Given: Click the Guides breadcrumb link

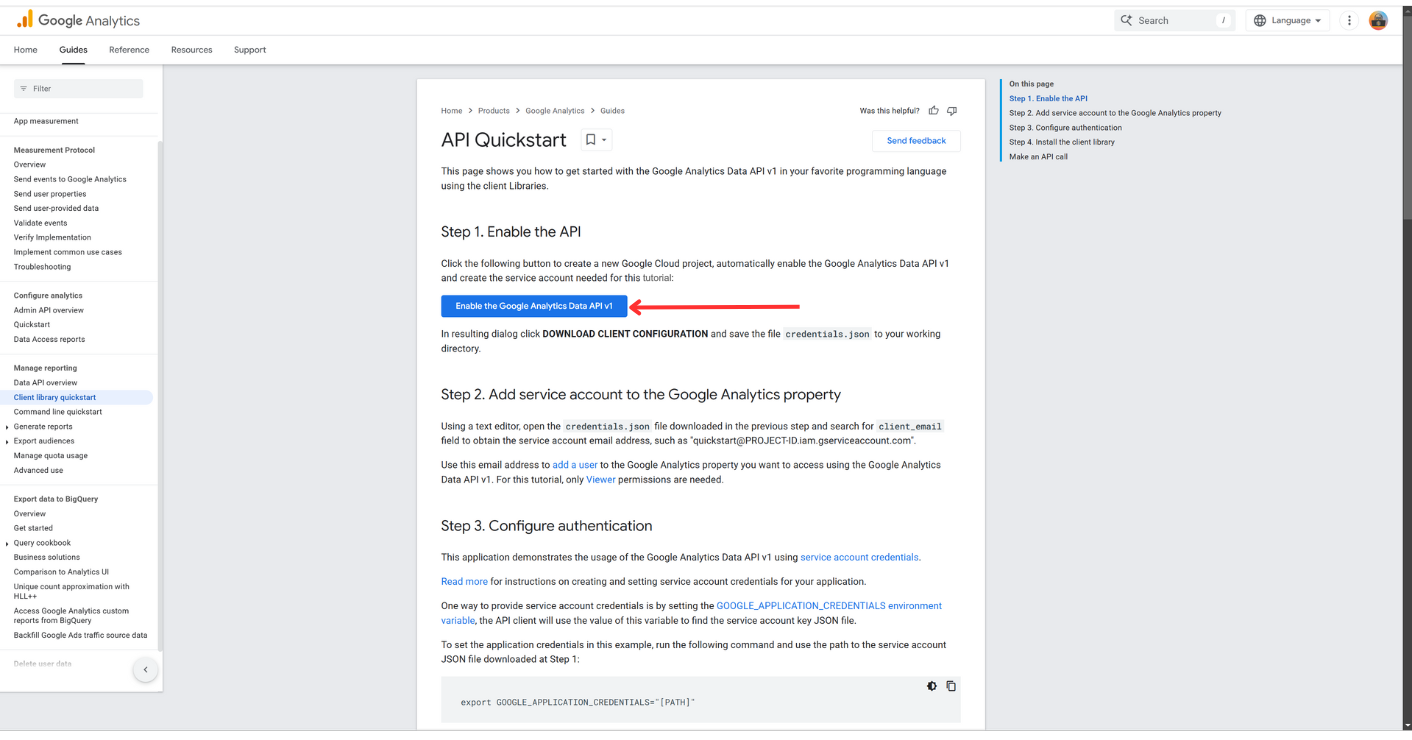Looking at the screenshot, I should [x=612, y=111].
